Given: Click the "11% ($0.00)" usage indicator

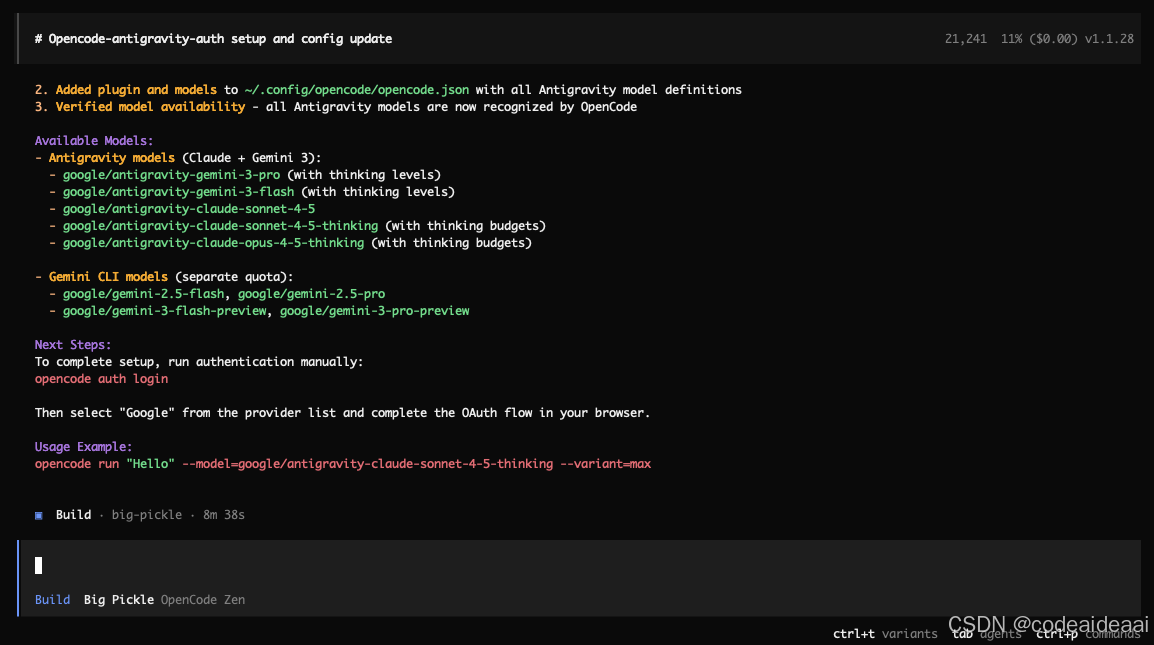Looking at the screenshot, I should [x=1039, y=38].
